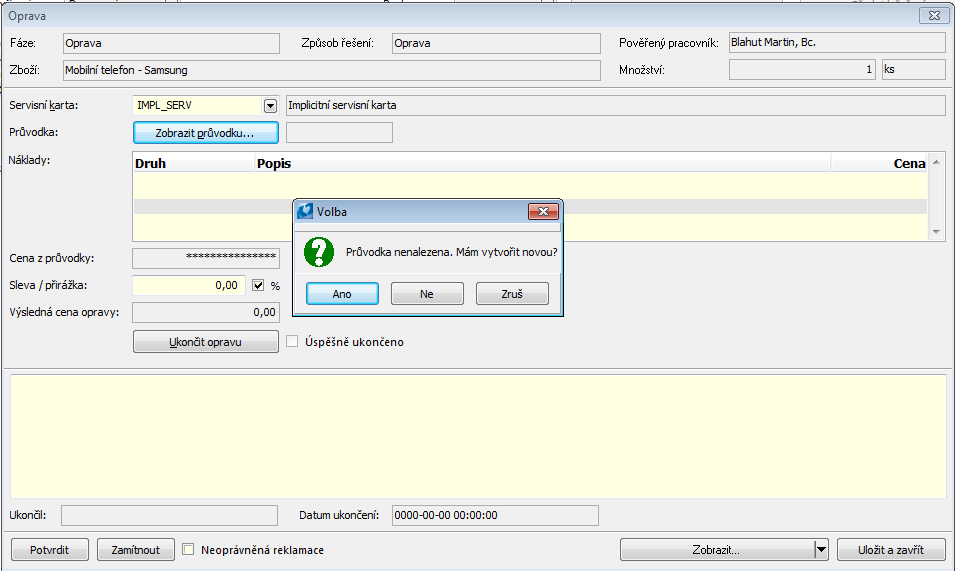Click the large yellow notes text area
The height and width of the screenshot is (571, 955).
tap(478, 436)
